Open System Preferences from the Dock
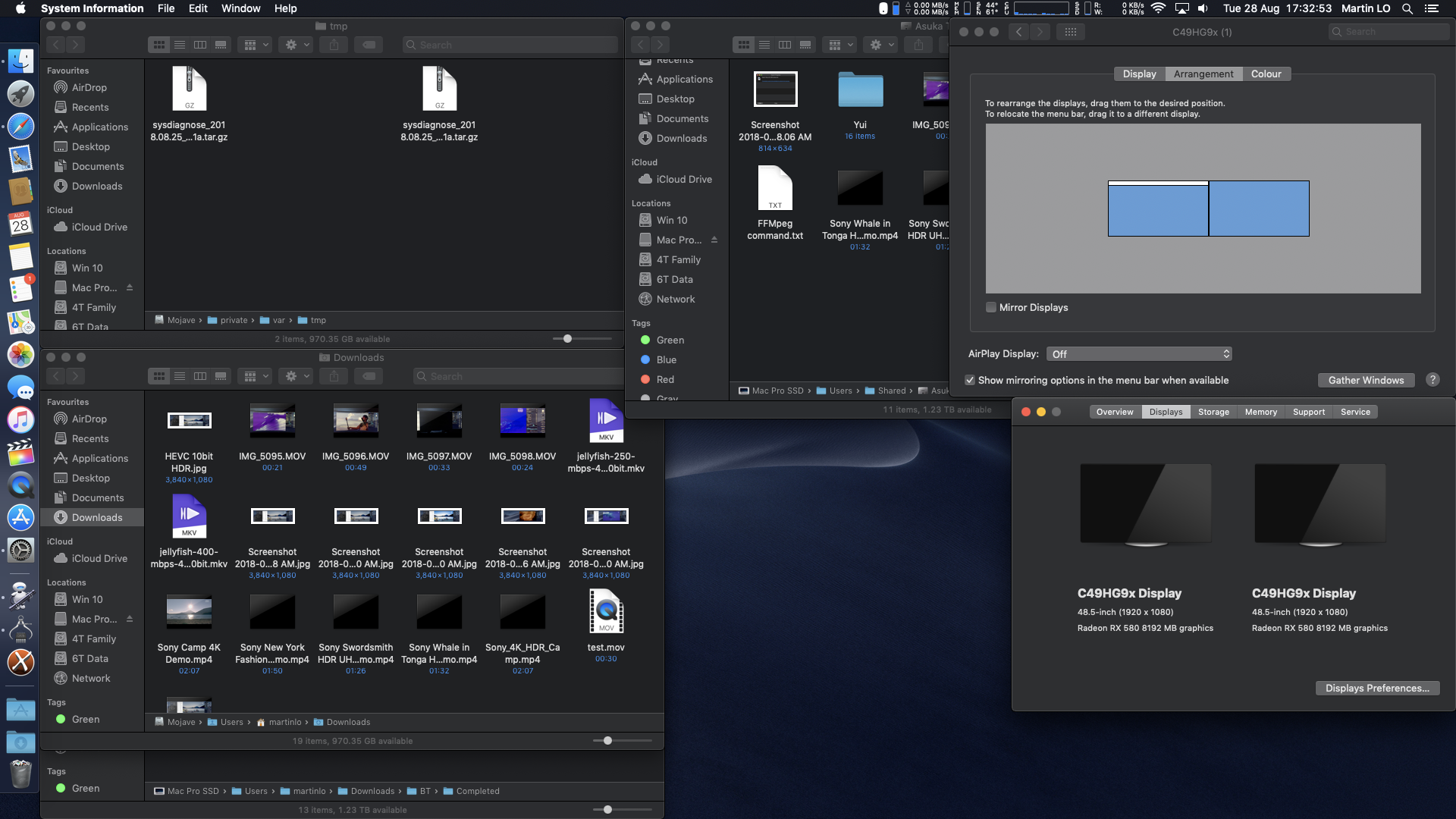Image resolution: width=1456 pixels, height=819 pixels. (x=20, y=550)
